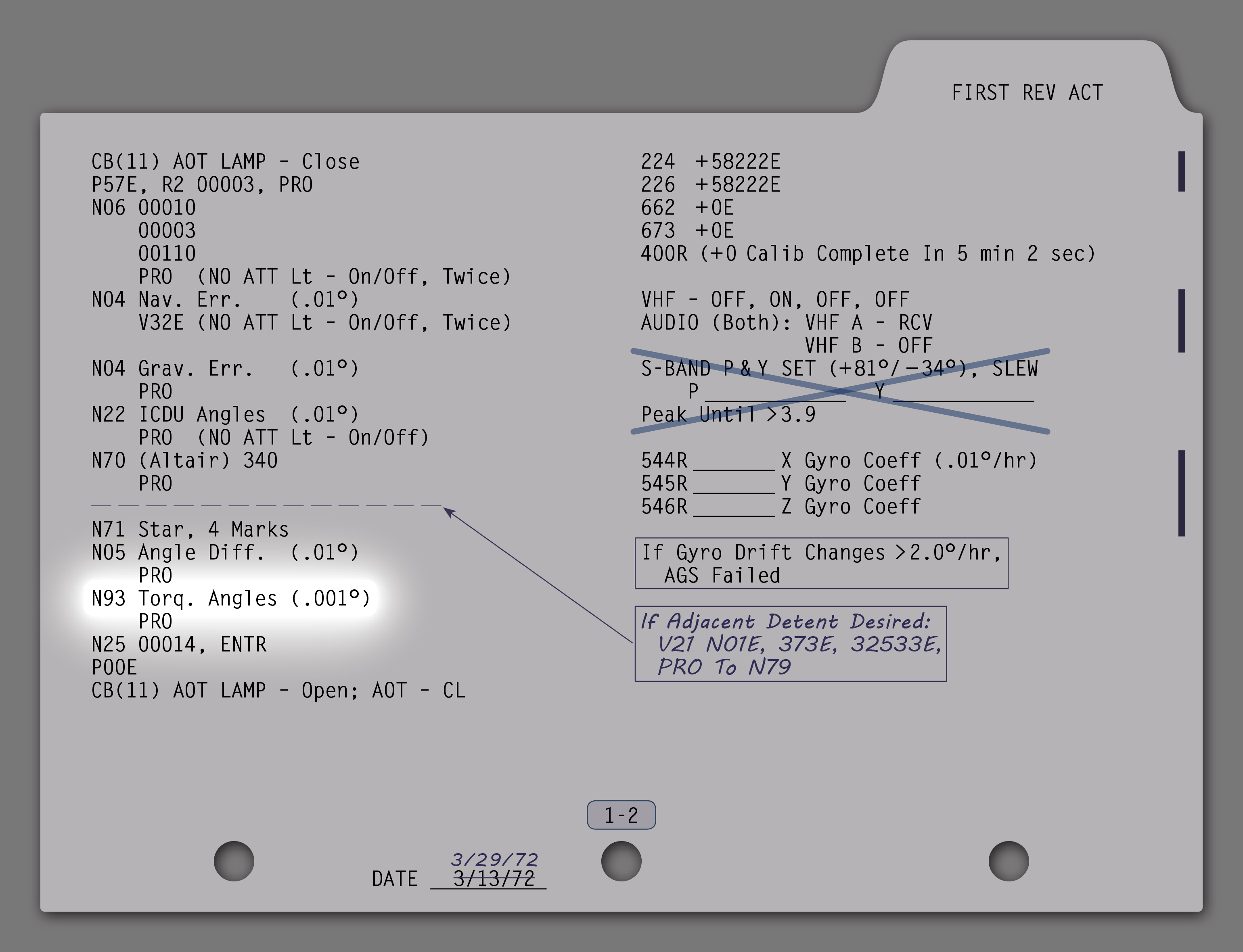Click the 1-2 page number badge

[621, 815]
